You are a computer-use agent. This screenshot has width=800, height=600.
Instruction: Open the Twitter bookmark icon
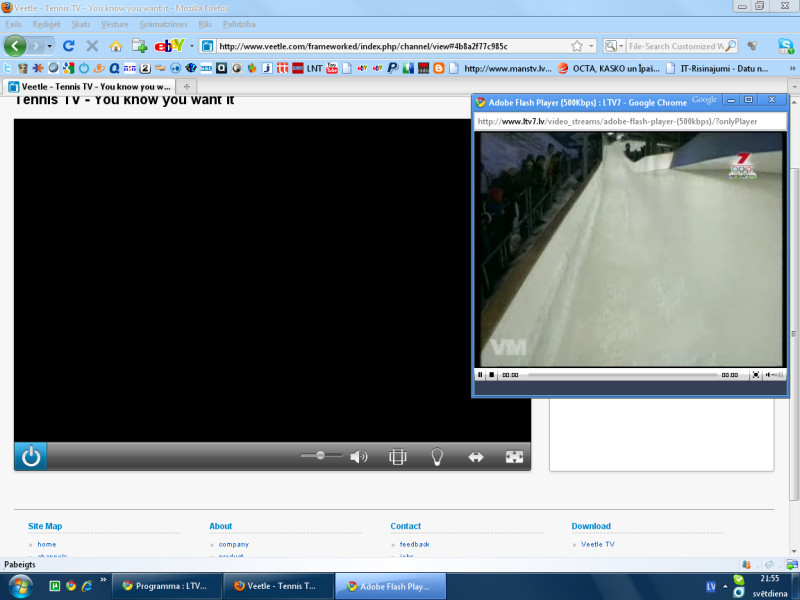(8, 68)
